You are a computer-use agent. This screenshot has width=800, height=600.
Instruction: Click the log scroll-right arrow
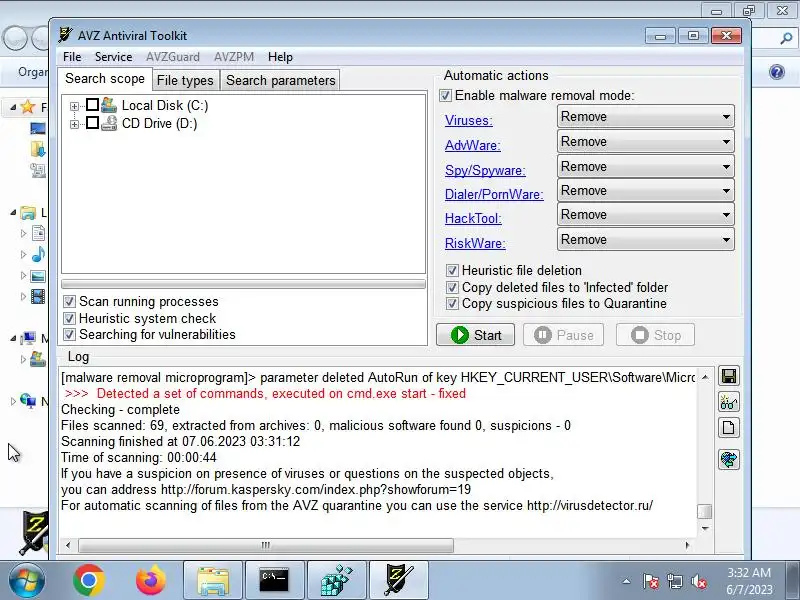[687, 545]
